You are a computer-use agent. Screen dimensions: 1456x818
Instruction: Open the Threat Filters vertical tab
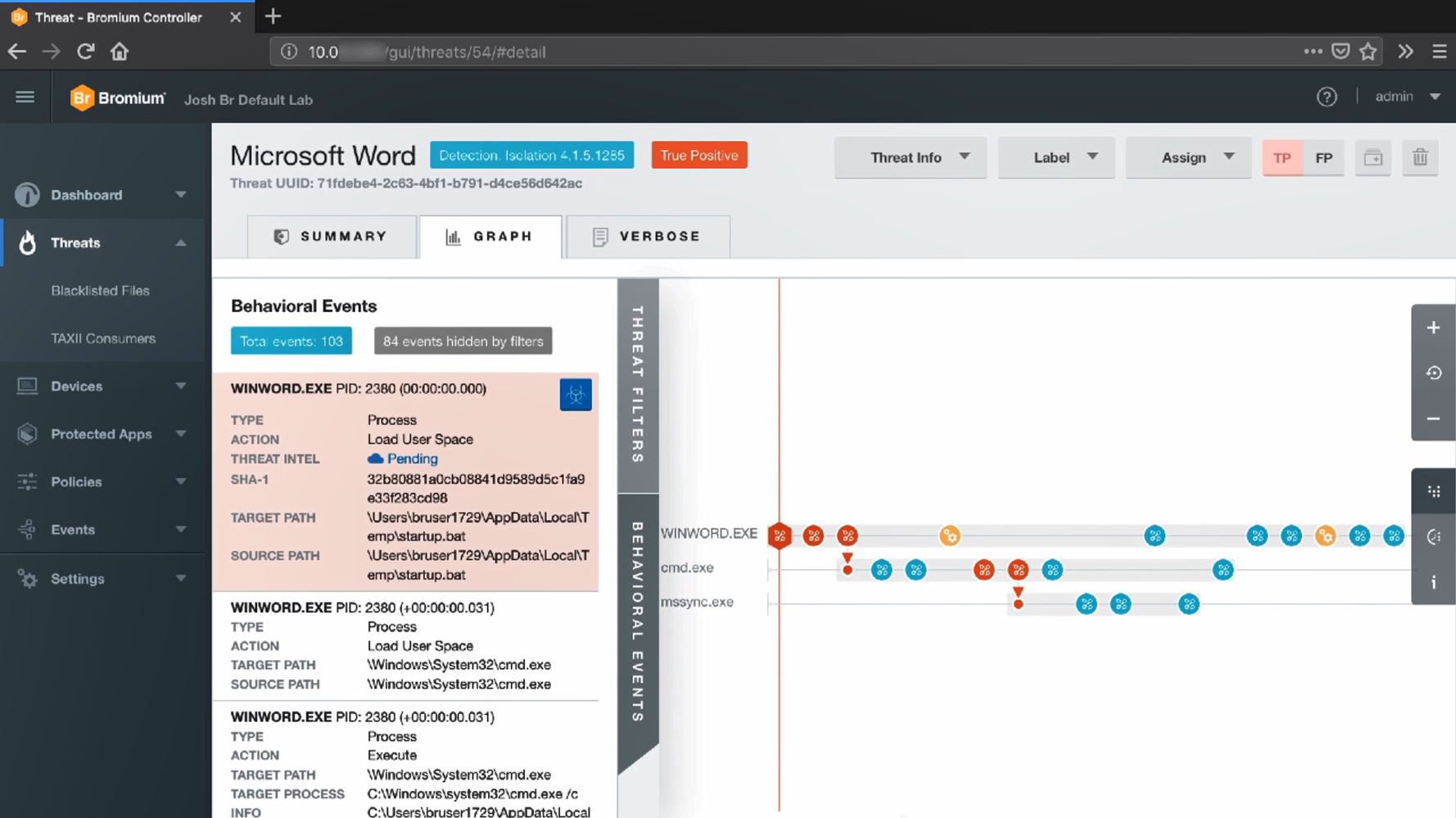pyautogui.click(x=638, y=385)
